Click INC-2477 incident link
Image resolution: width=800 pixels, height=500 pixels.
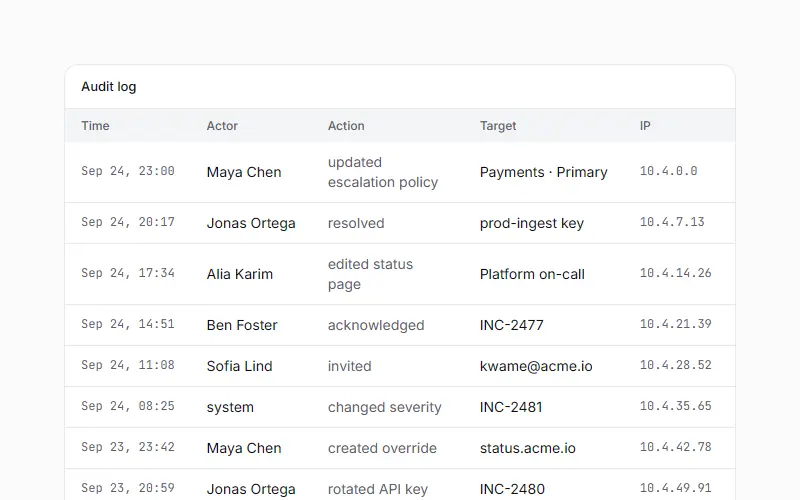(512, 325)
